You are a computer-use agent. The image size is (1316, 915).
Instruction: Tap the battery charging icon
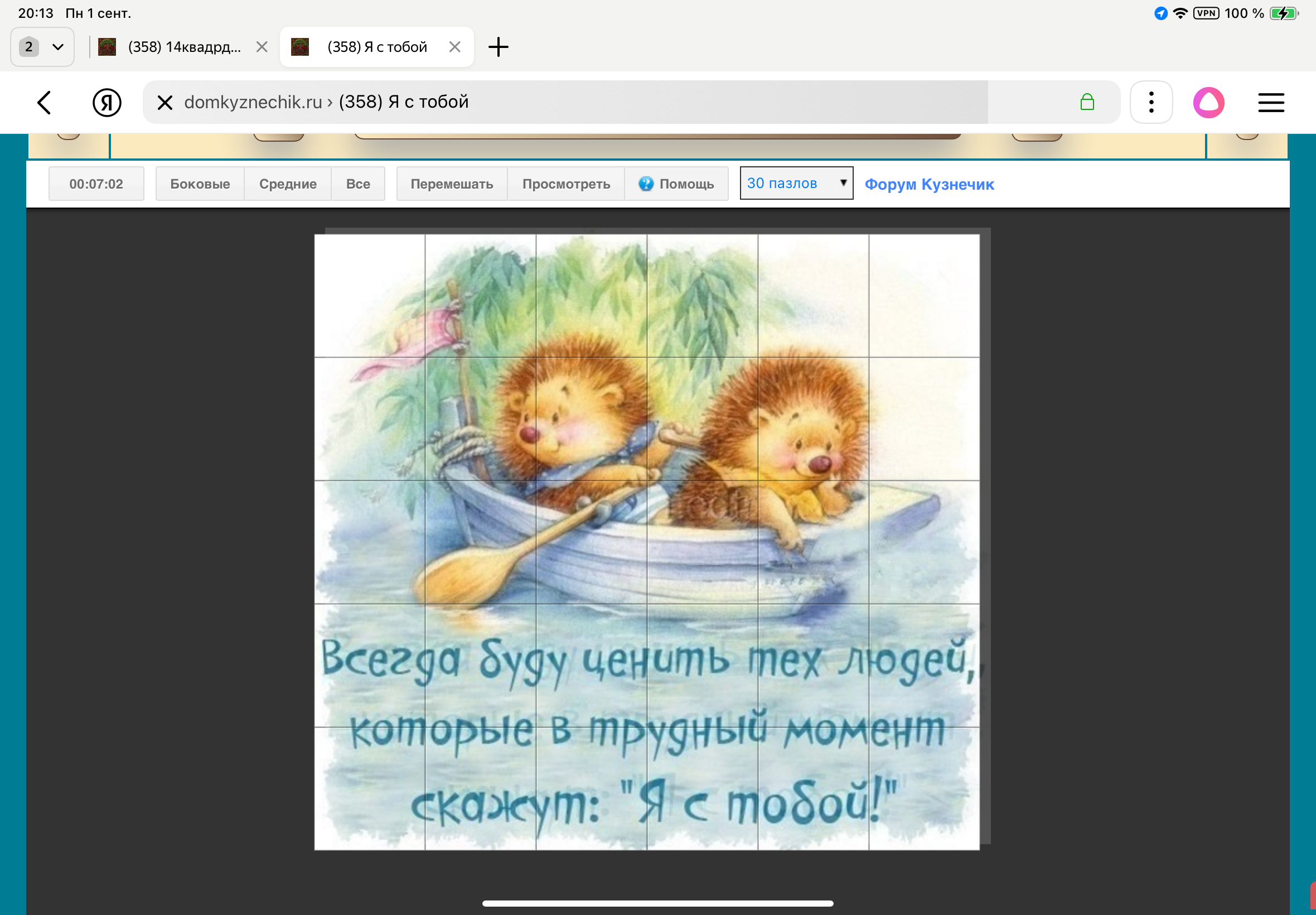coord(1284,13)
